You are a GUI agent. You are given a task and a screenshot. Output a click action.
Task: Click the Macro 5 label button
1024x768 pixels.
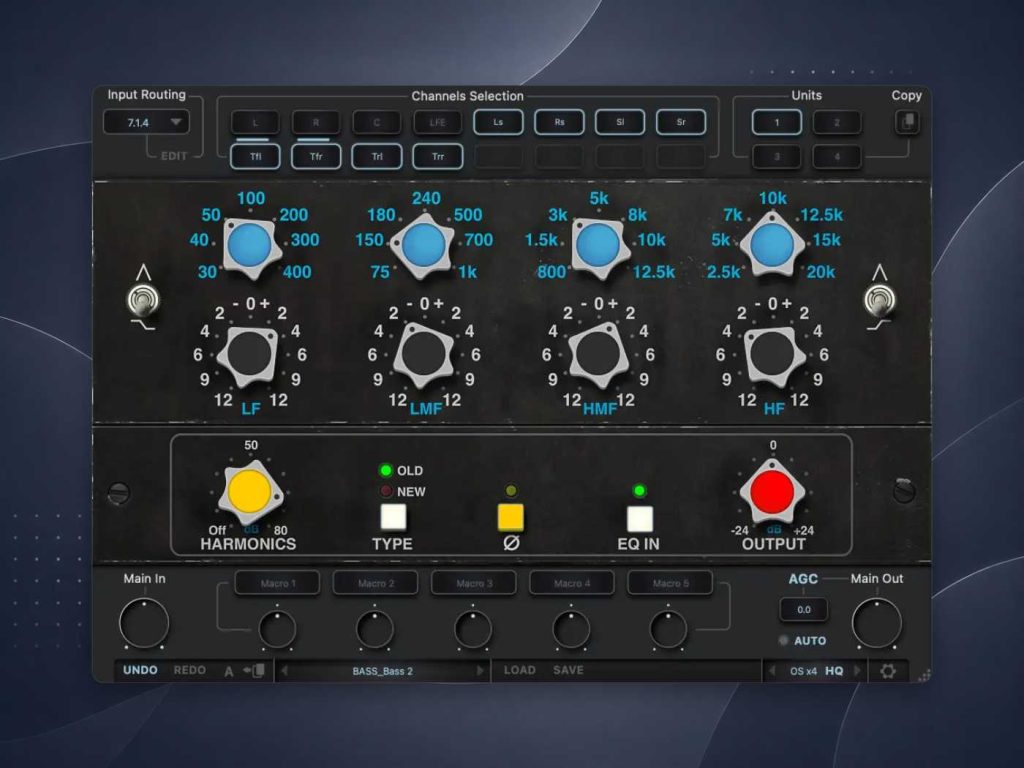pos(670,583)
